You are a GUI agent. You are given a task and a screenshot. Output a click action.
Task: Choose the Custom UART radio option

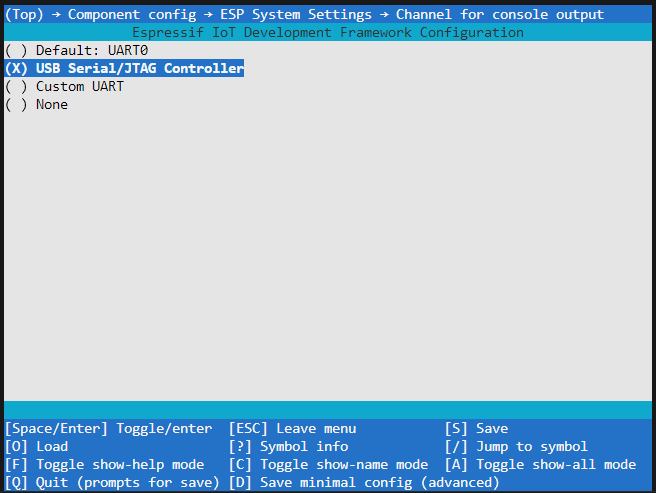[x=64, y=87]
